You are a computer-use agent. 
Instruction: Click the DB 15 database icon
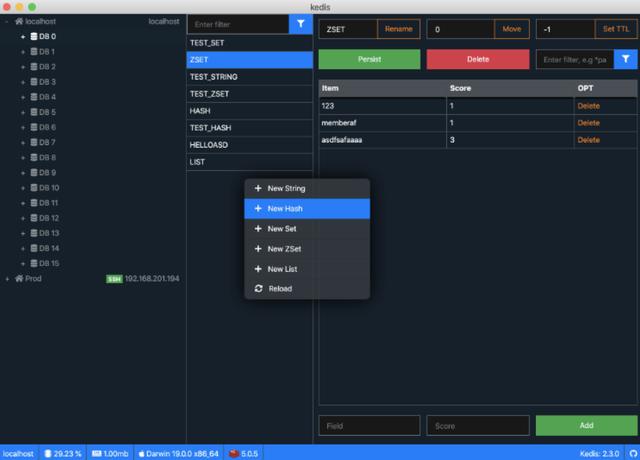pyautogui.click(x=34, y=263)
